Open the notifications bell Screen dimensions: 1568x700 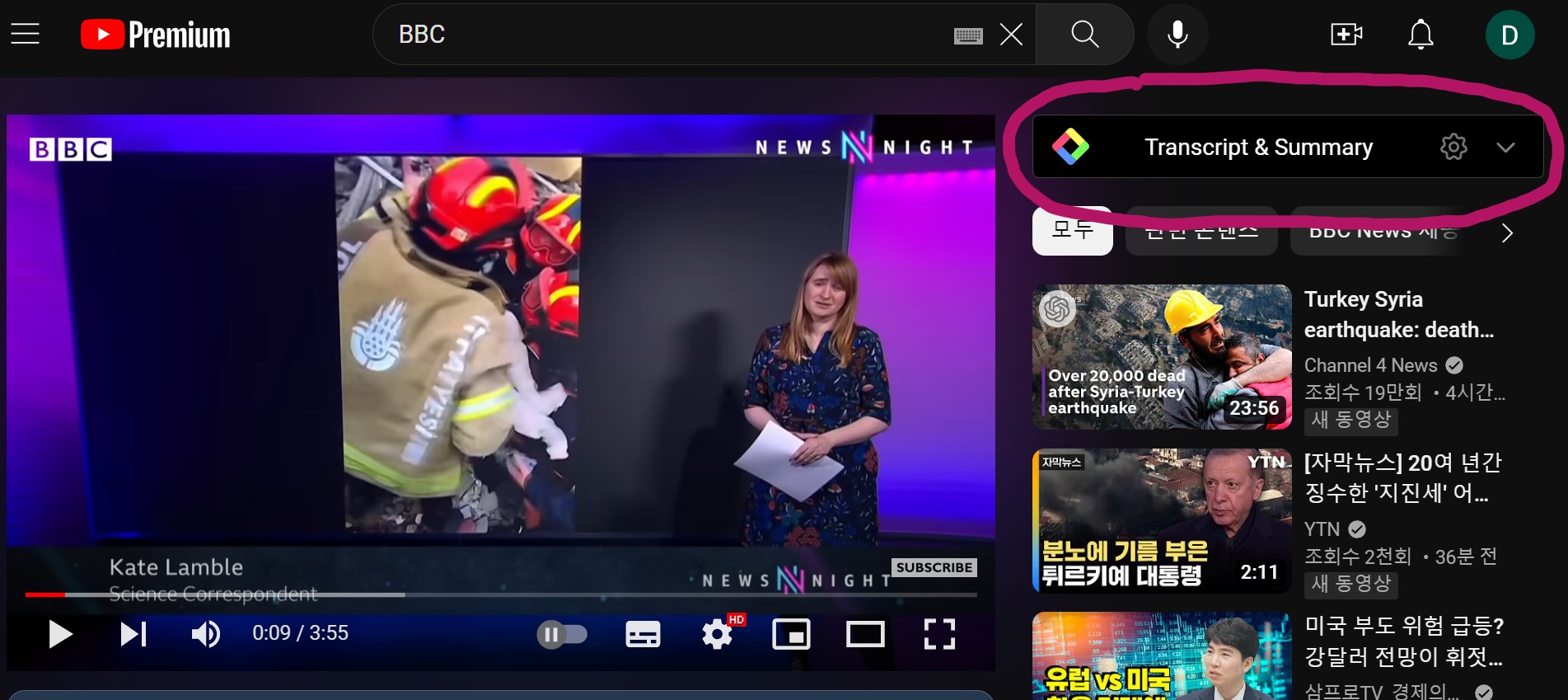coord(1421,35)
